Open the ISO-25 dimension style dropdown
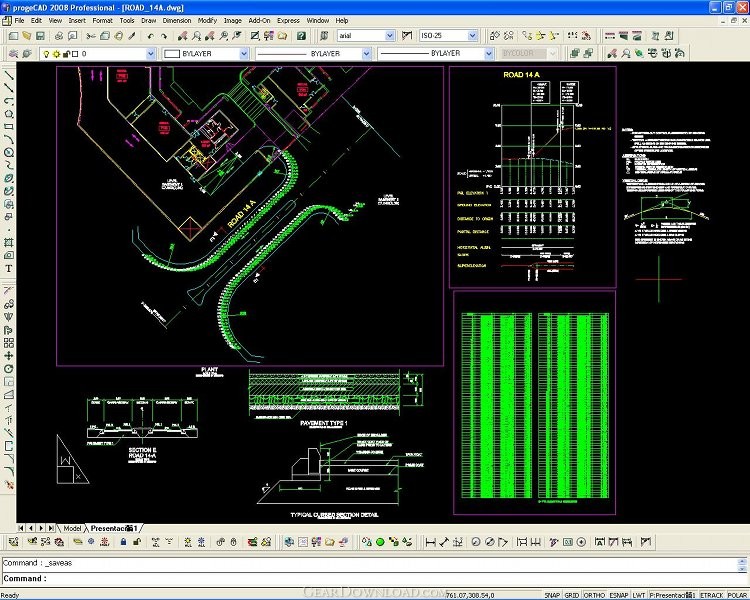750x600 pixels. (x=473, y=36)
